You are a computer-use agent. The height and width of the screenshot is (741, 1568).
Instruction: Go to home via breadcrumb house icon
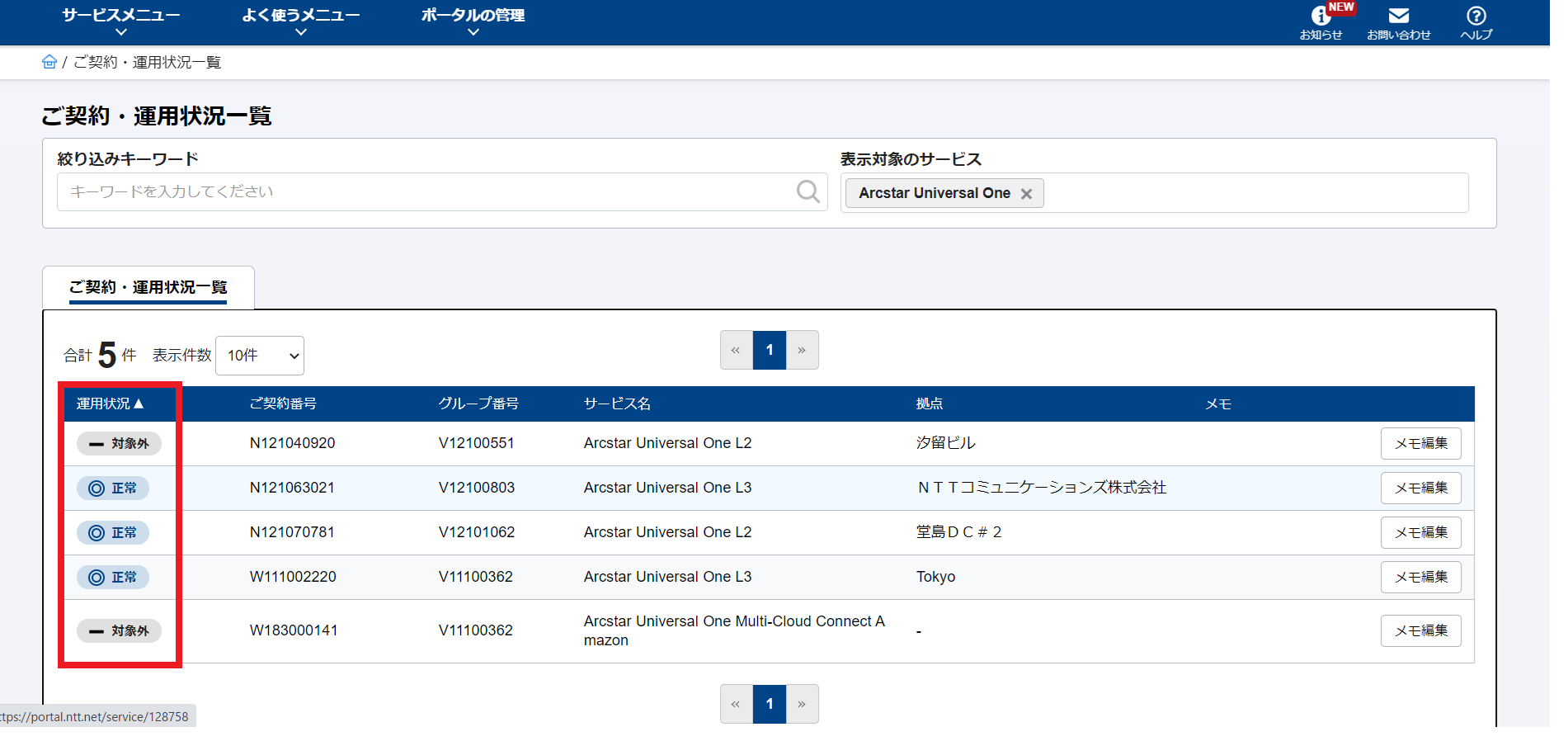(49, 62)
